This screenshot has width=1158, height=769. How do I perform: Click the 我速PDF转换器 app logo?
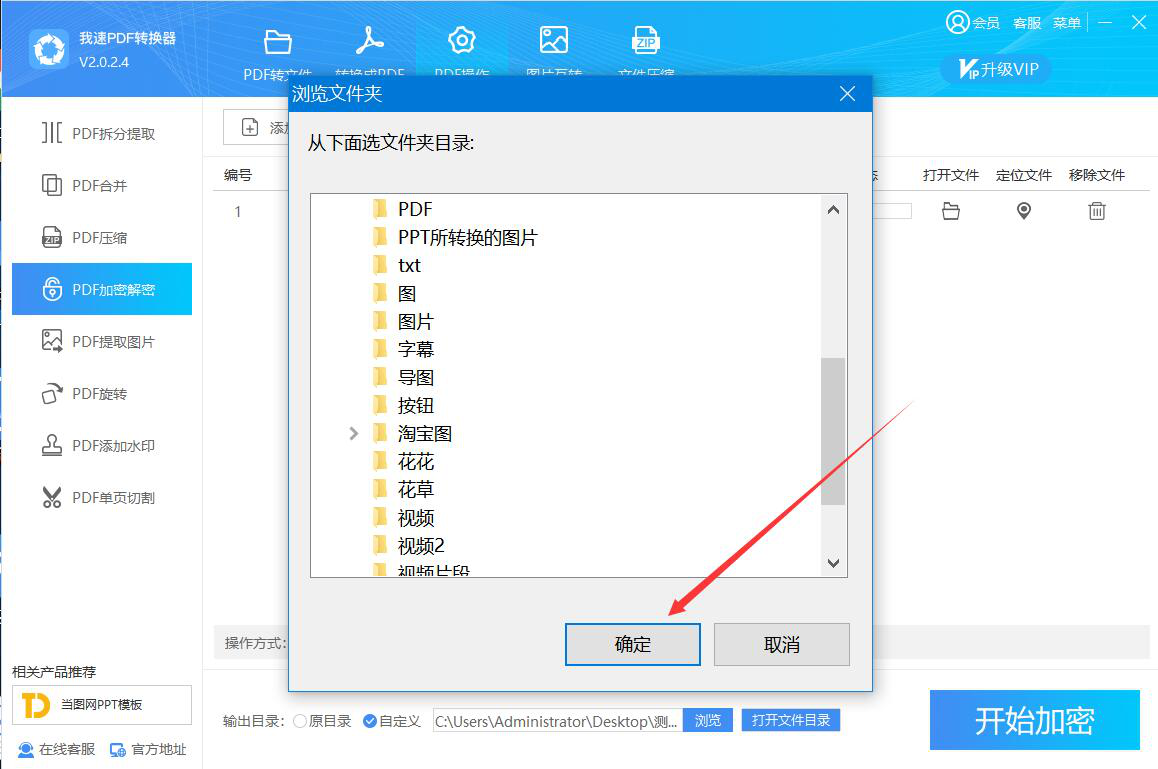(x=49, y=50)
